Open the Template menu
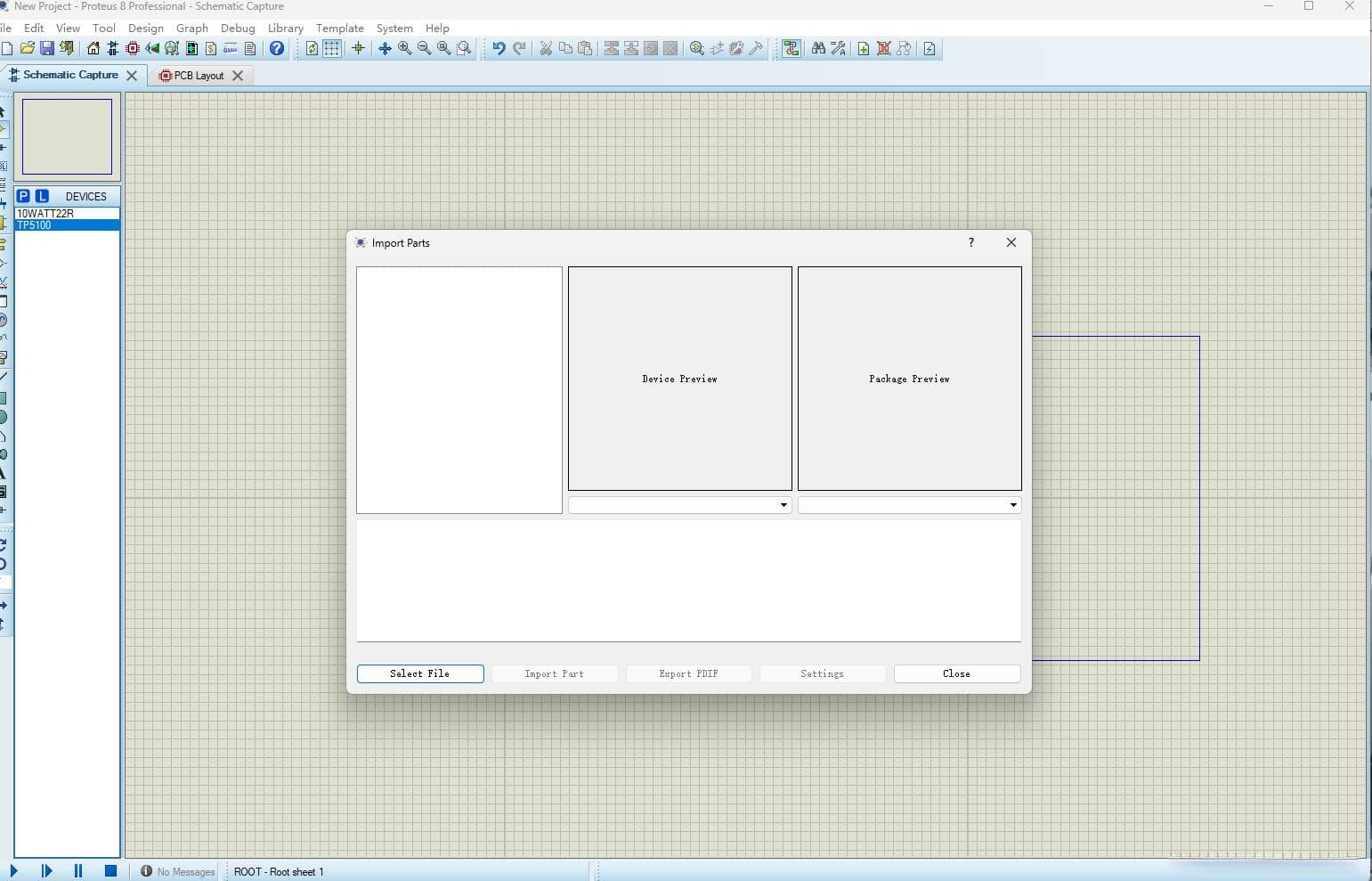The width and height of the screenshot is (1372, 881). (340, 28)
